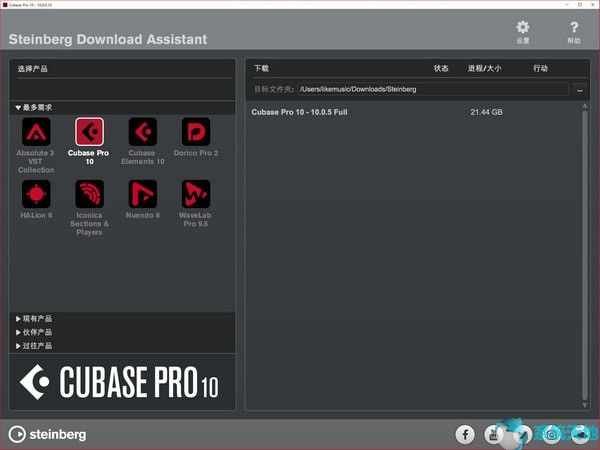Click the scrollbar down arrow in the download list
This screenshot has height=450, width=600.
585,405
